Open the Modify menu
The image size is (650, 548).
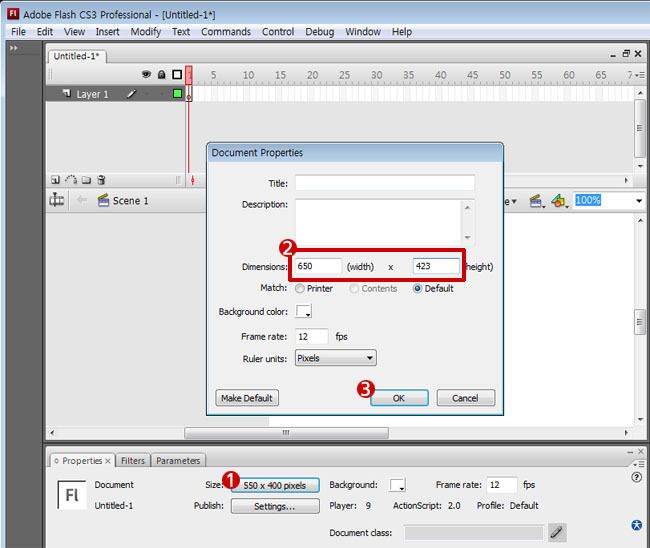pyautogui.click(x=146, y=32)
